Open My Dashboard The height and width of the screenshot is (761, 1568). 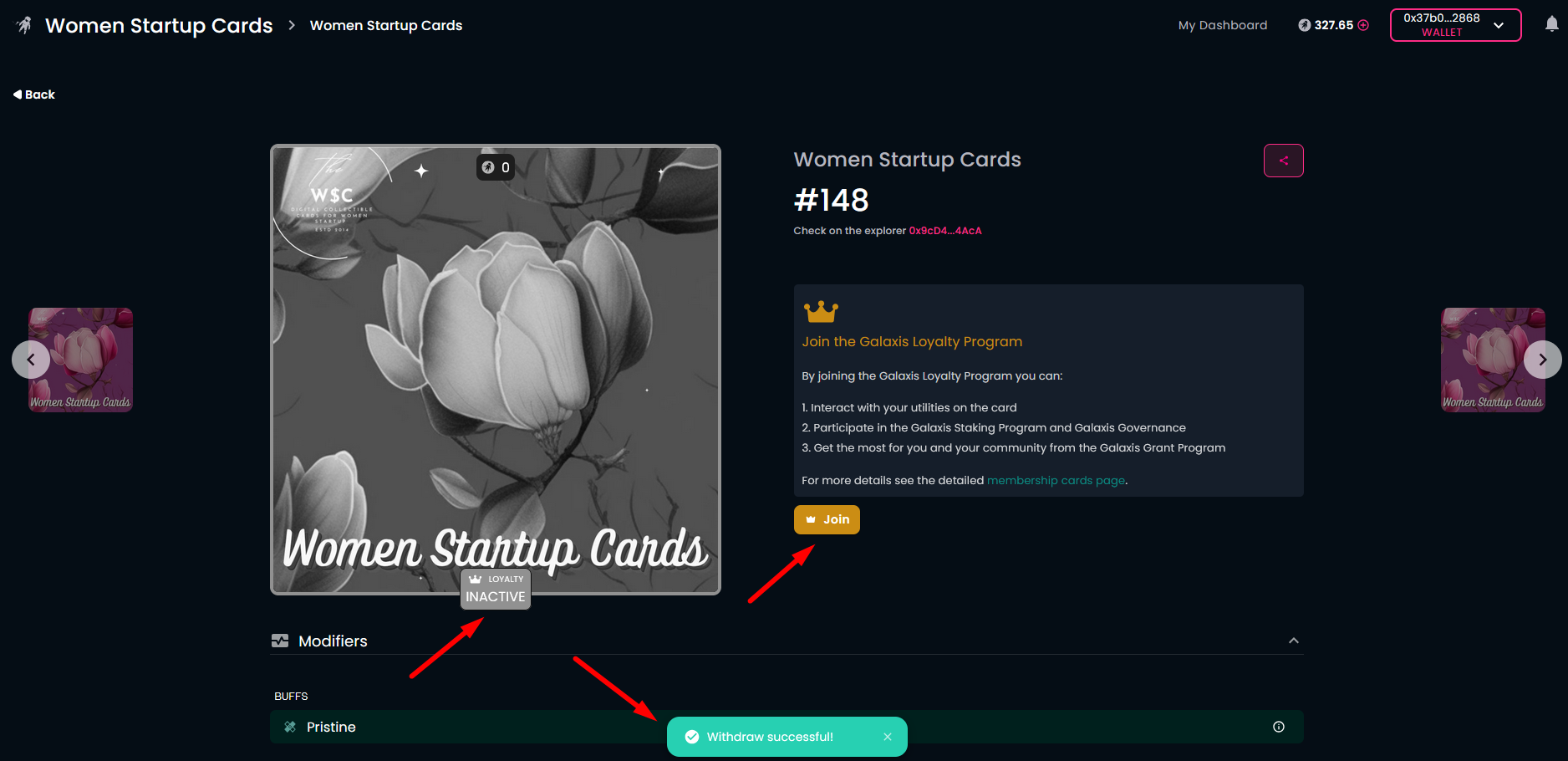pyautogui.click(x=1222, y=25)
